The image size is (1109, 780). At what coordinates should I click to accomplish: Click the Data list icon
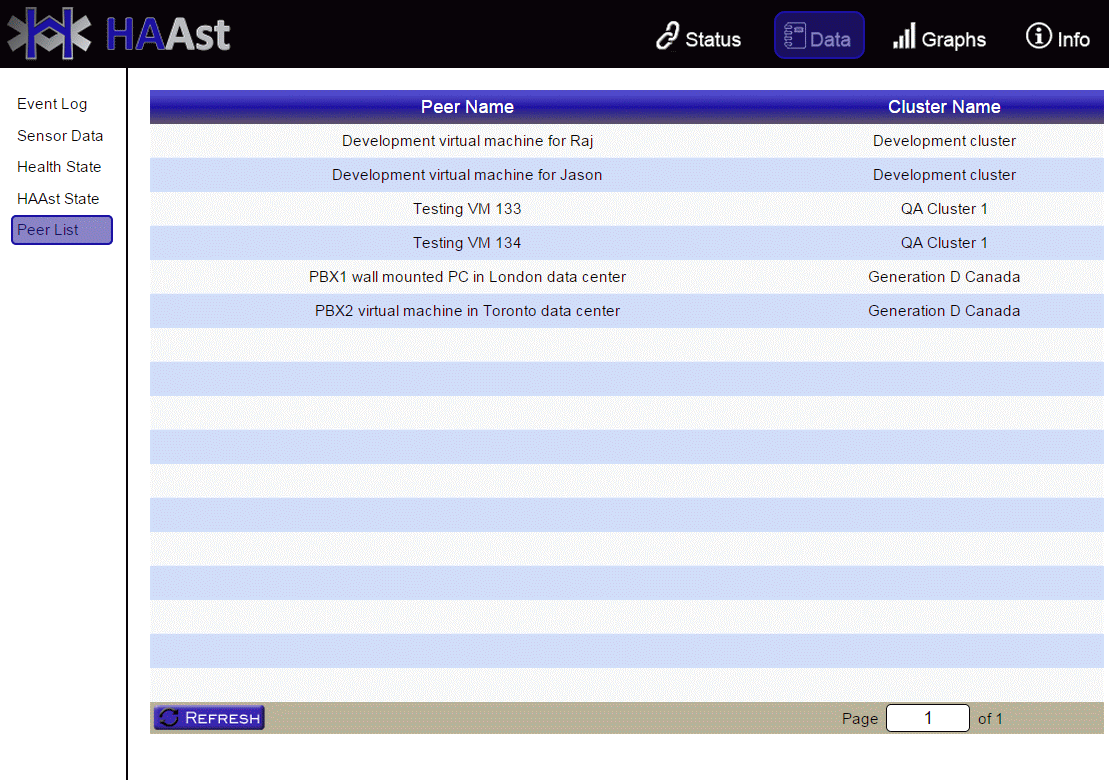795,36
